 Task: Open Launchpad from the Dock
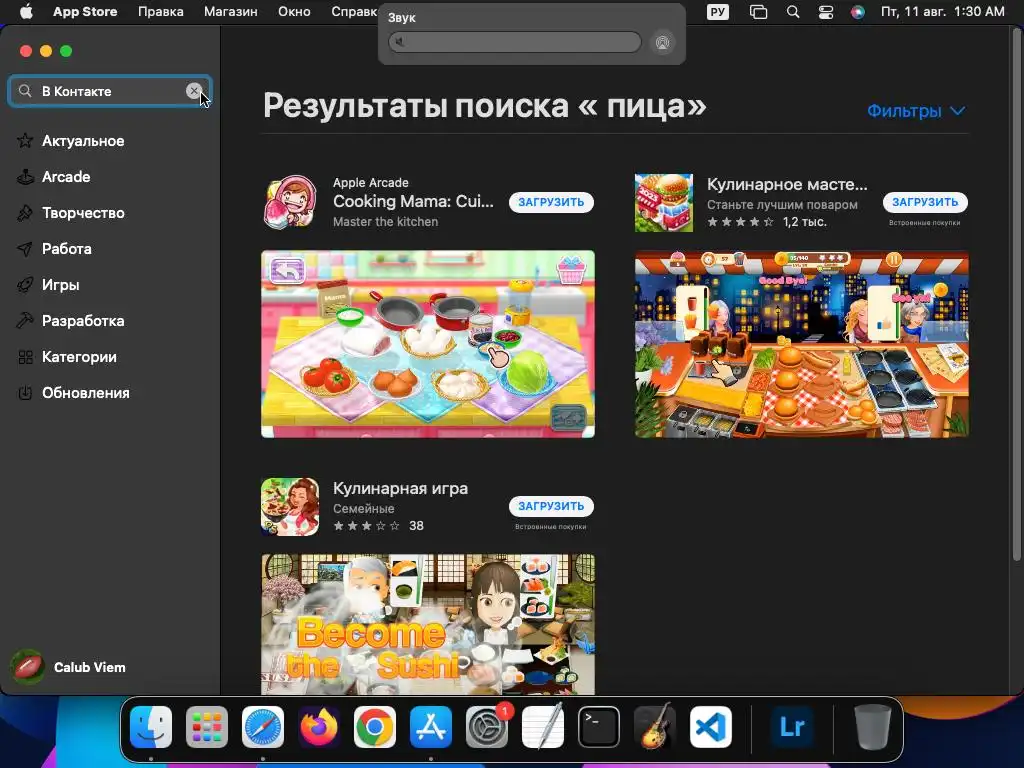pos(207,727)
